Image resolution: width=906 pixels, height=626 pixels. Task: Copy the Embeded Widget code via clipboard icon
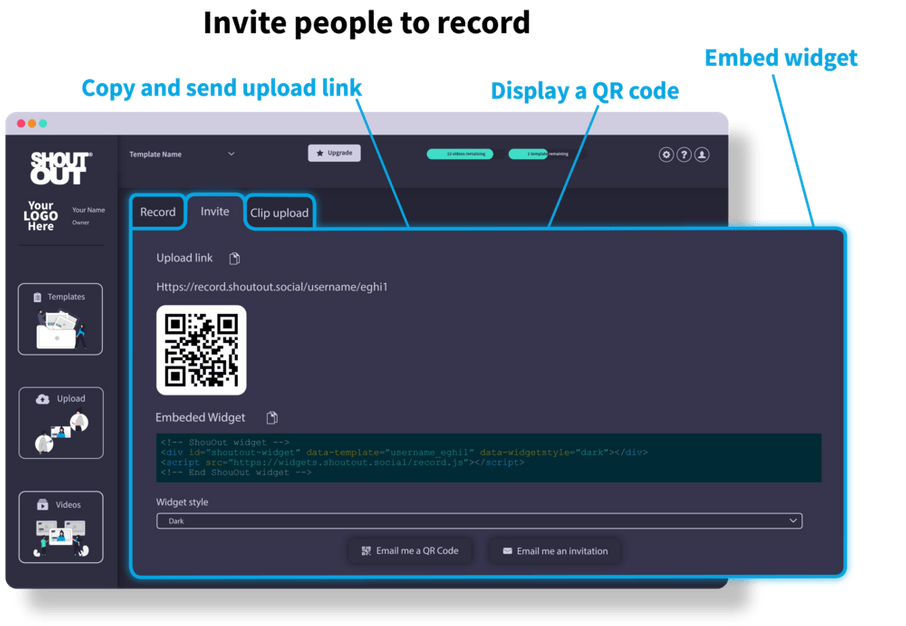(x=272, y=417)
